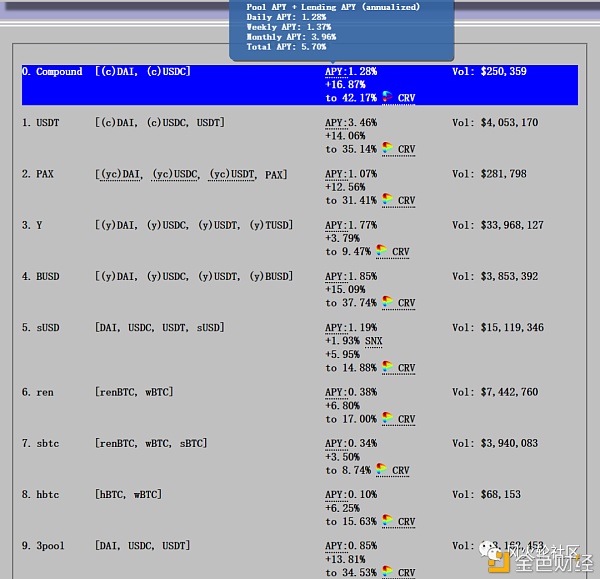Click the [(c)DAI, (c)USDC] token list

click(x=143, y=72)
